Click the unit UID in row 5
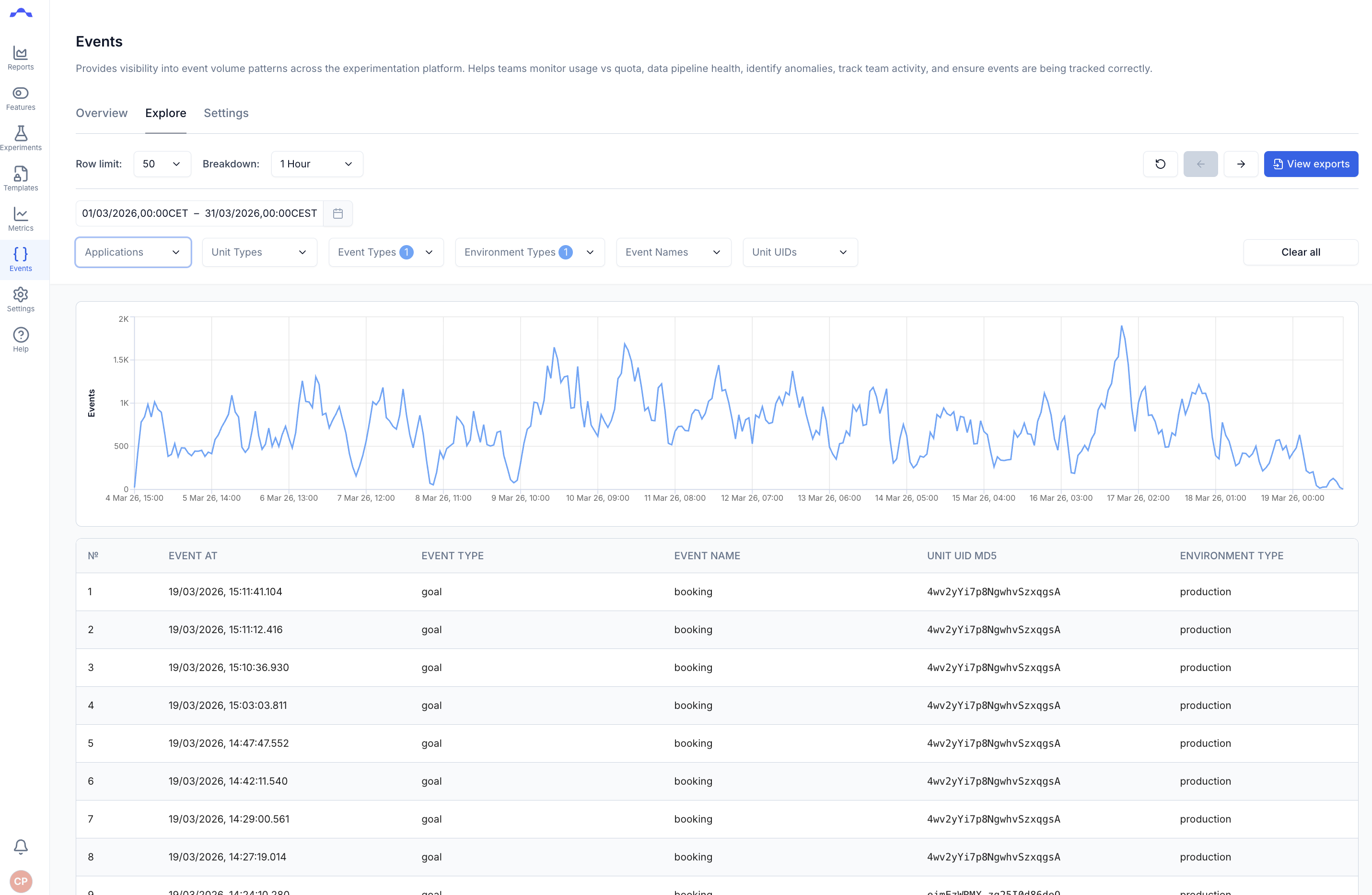Screen dimensions: 1372x895 click(x=993, y=743)
